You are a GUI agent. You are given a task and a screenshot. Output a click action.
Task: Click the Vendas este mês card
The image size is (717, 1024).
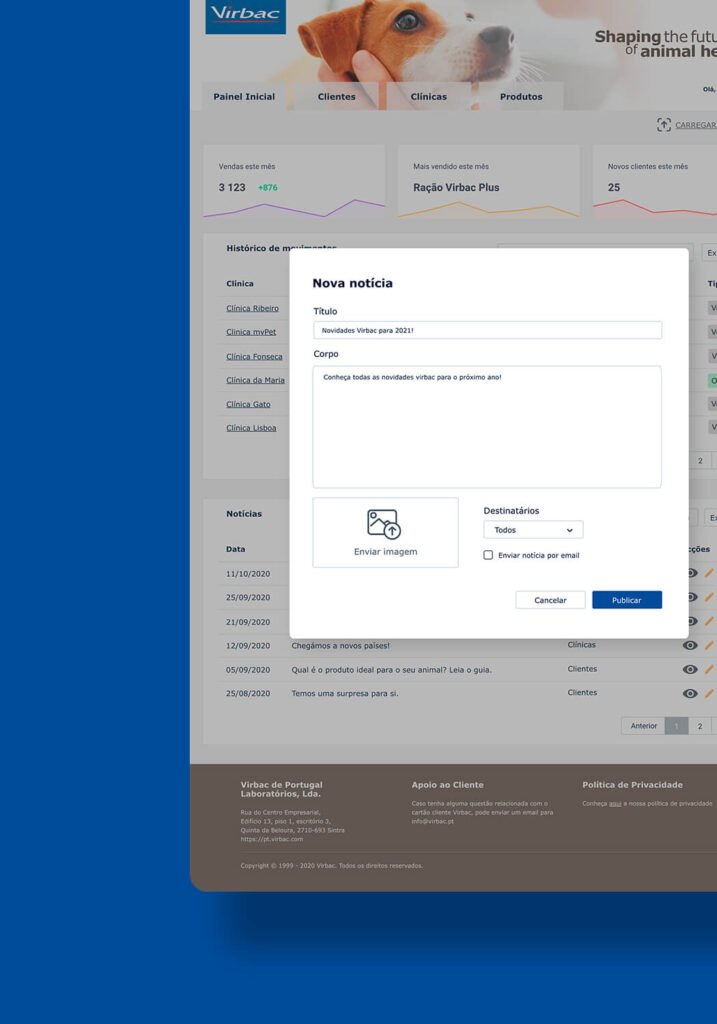(294, 182)
